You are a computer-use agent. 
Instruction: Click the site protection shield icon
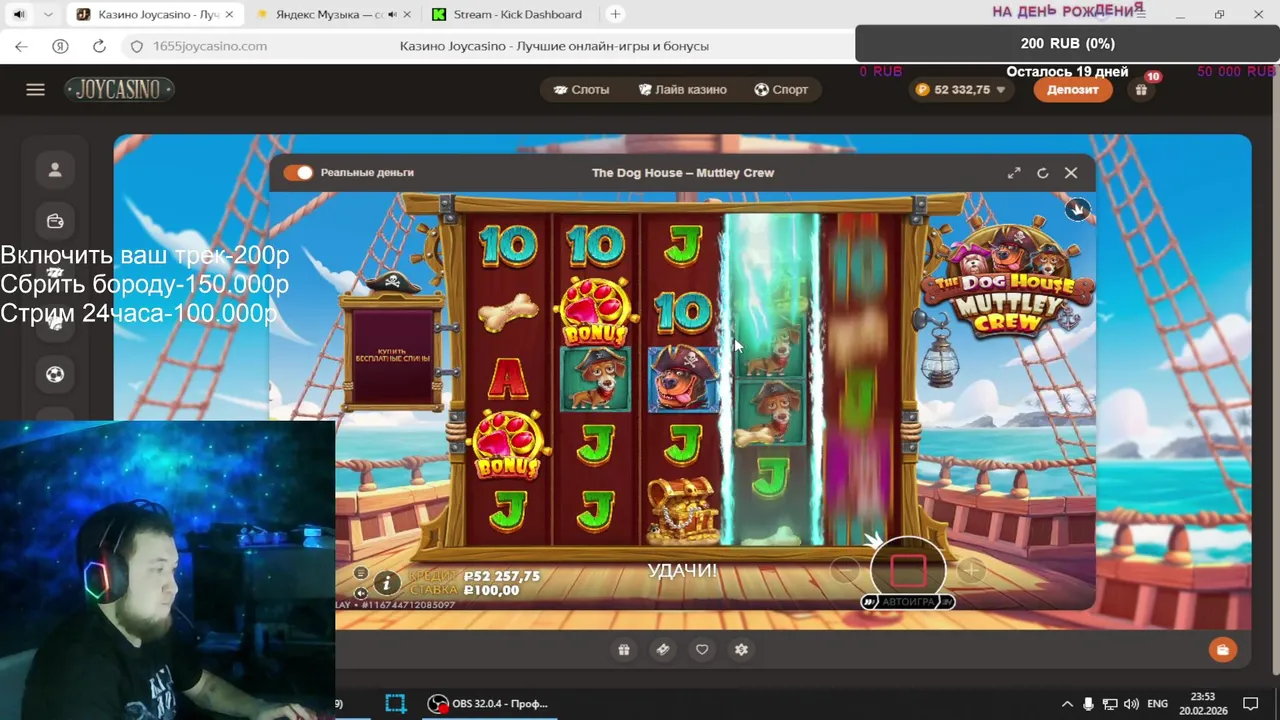pos(138,46)
